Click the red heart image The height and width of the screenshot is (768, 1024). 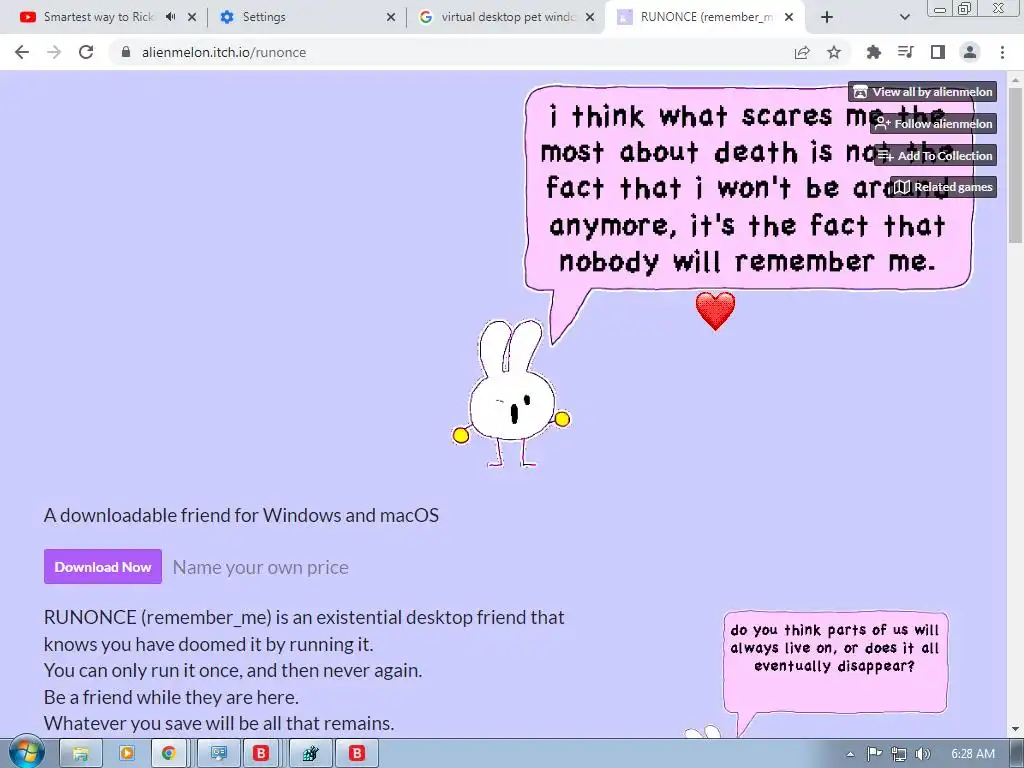tap(715, 311)
